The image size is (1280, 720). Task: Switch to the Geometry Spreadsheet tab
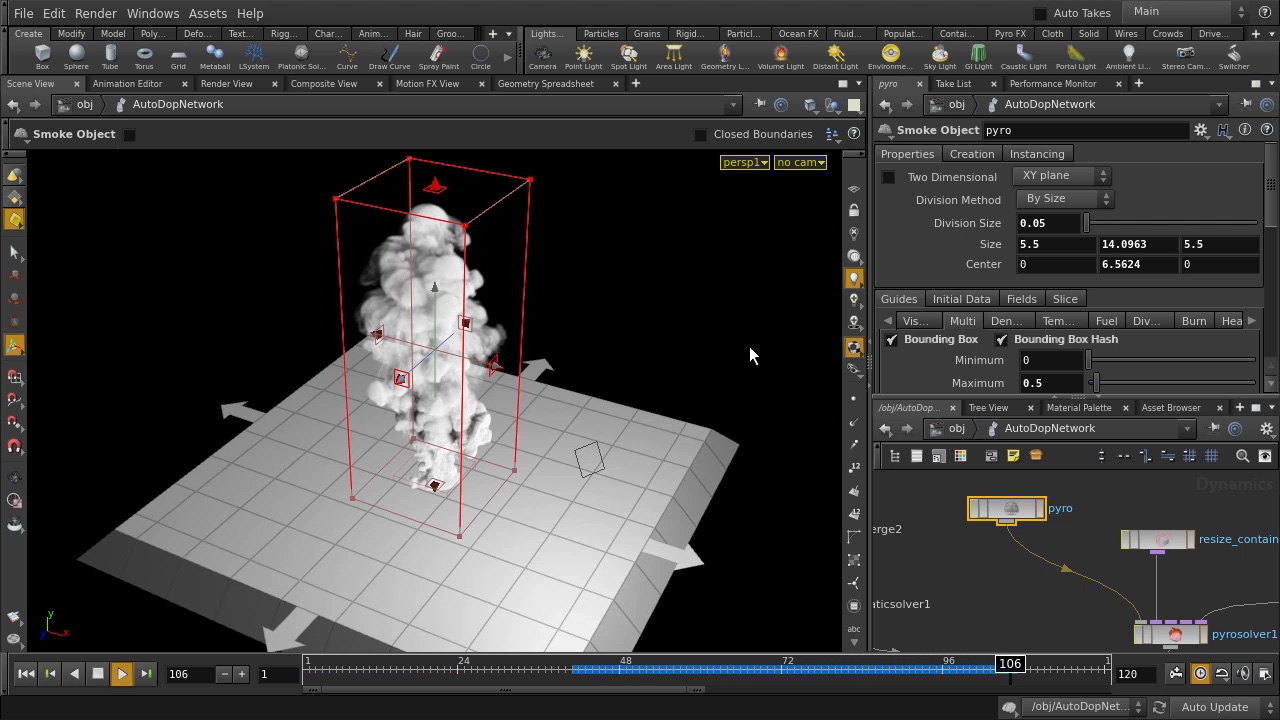pos(546,84)
